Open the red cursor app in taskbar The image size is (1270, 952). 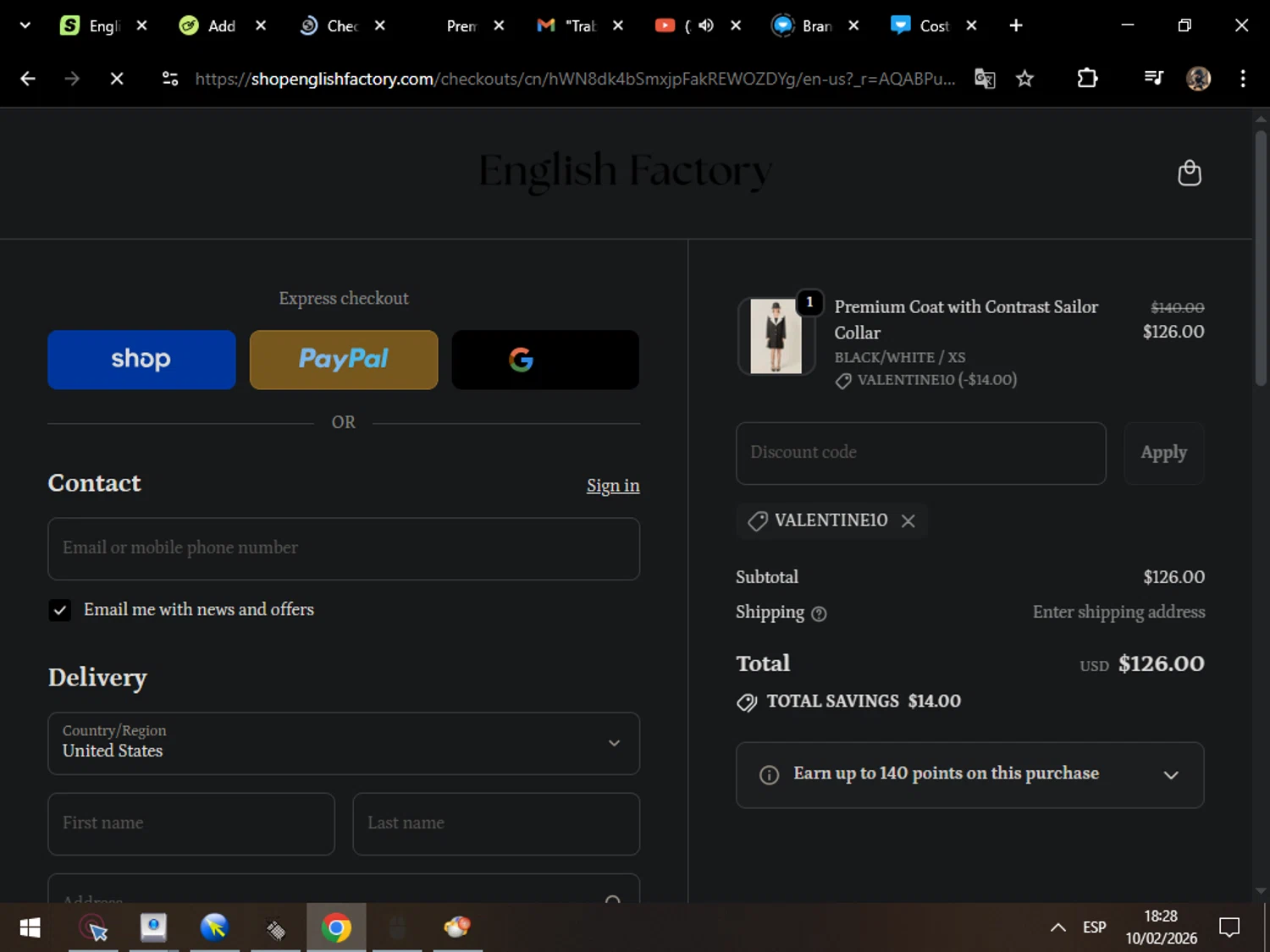tap(93, 927)
